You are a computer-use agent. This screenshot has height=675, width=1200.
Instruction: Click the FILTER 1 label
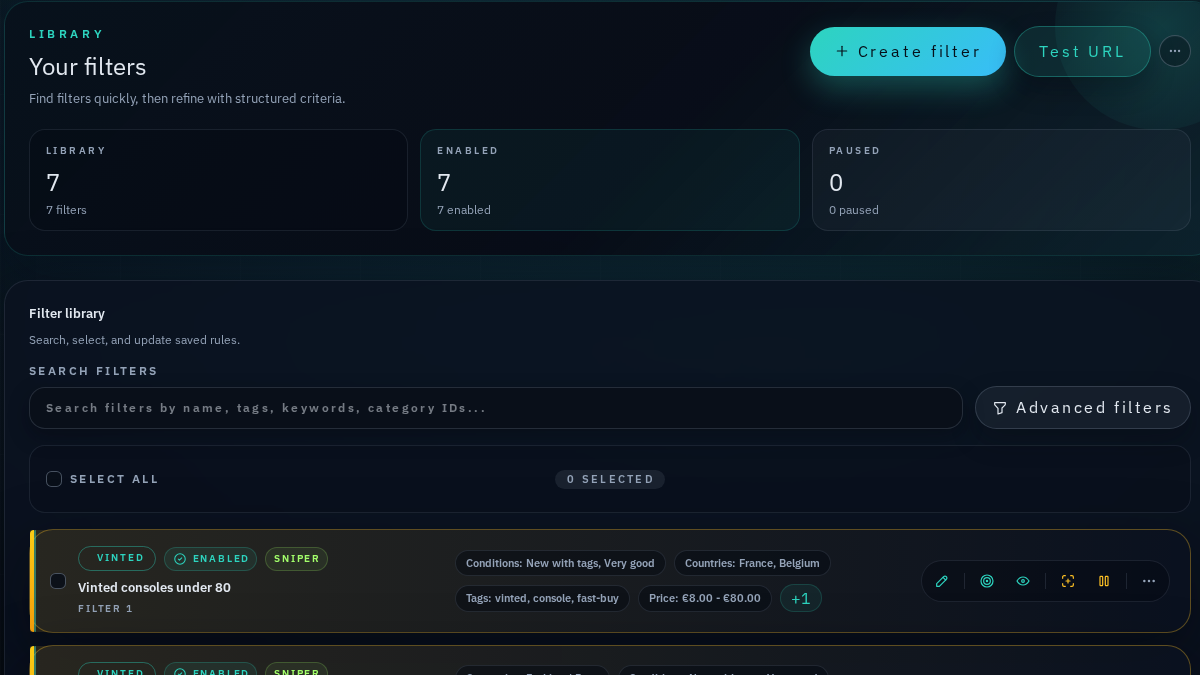click(x=105, y=608)
